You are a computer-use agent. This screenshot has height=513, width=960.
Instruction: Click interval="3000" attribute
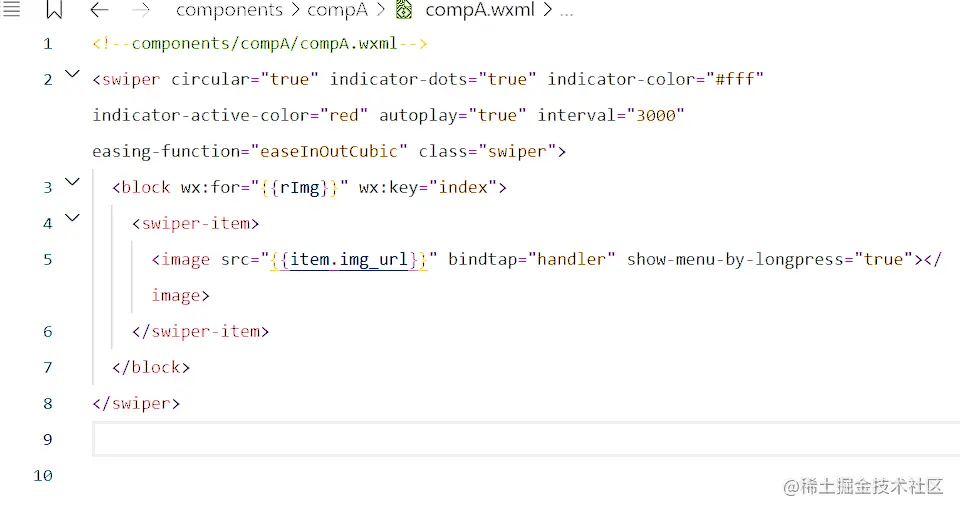[610, 115]
